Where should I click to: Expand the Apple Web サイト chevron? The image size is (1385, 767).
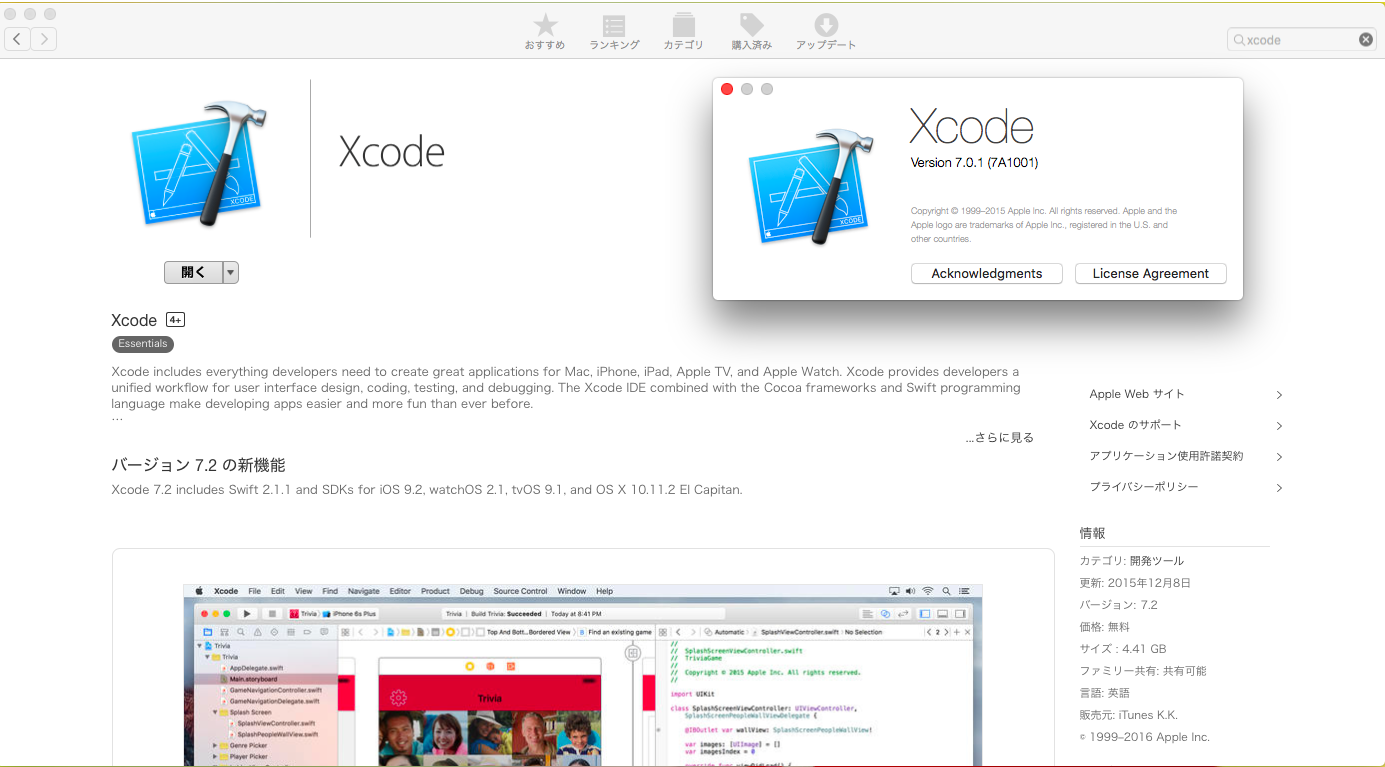[x=1279, y=394]
